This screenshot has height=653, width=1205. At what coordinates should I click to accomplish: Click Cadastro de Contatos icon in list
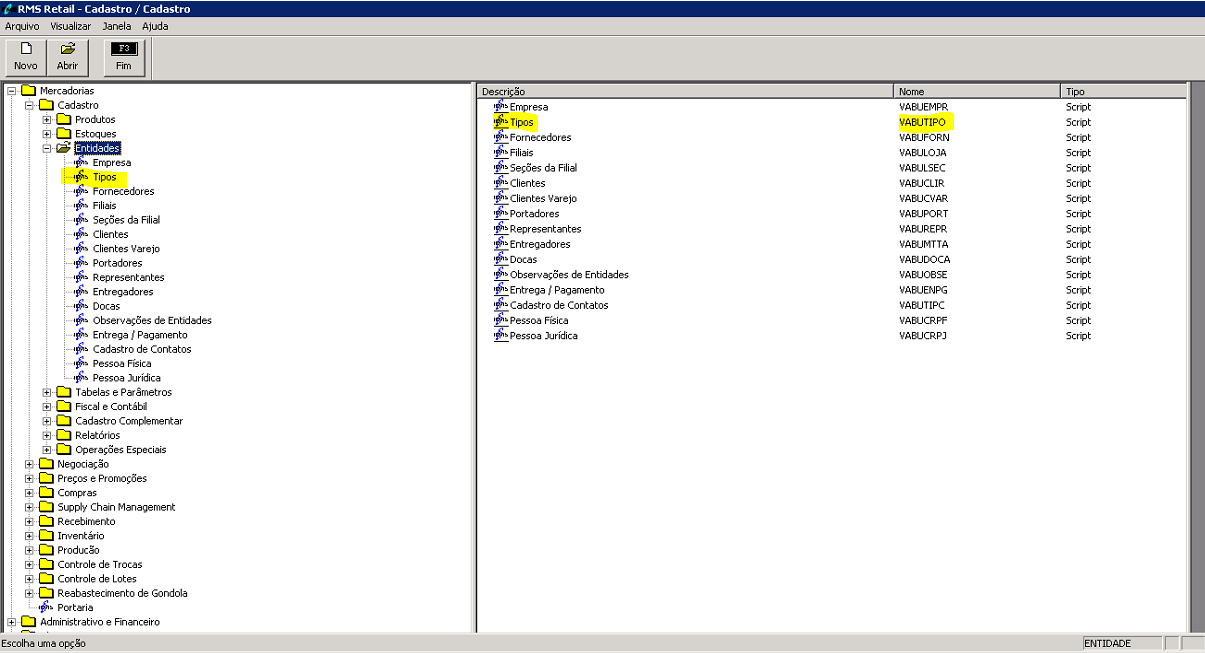(x=501, y=305)
